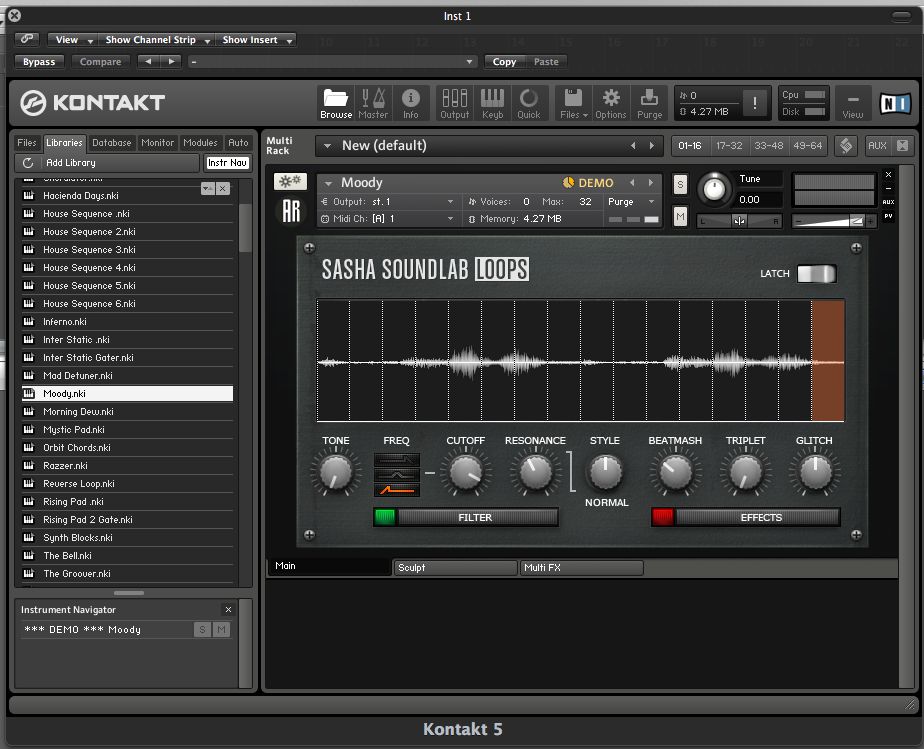Switch to the Database tab
The height and width of the screenshot is (749, 924).
point(111,143)
